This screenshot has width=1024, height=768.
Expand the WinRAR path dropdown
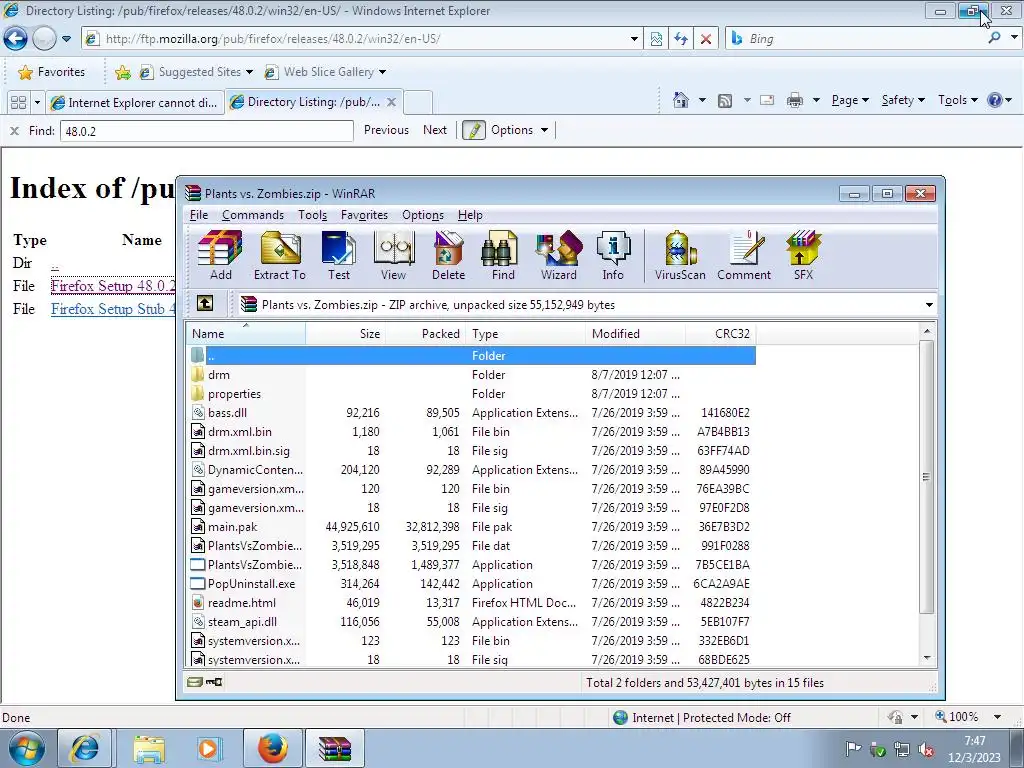(929, 304)
